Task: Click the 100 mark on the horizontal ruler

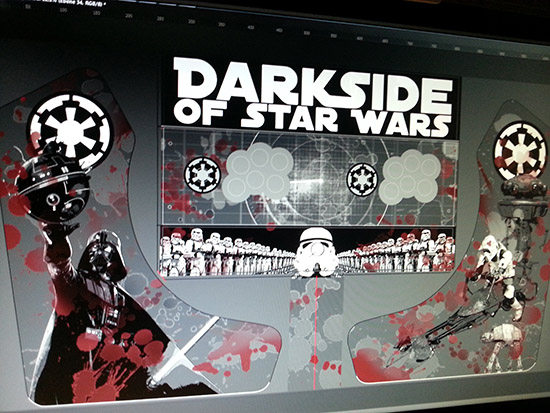Action: click(x=63, y=10)
